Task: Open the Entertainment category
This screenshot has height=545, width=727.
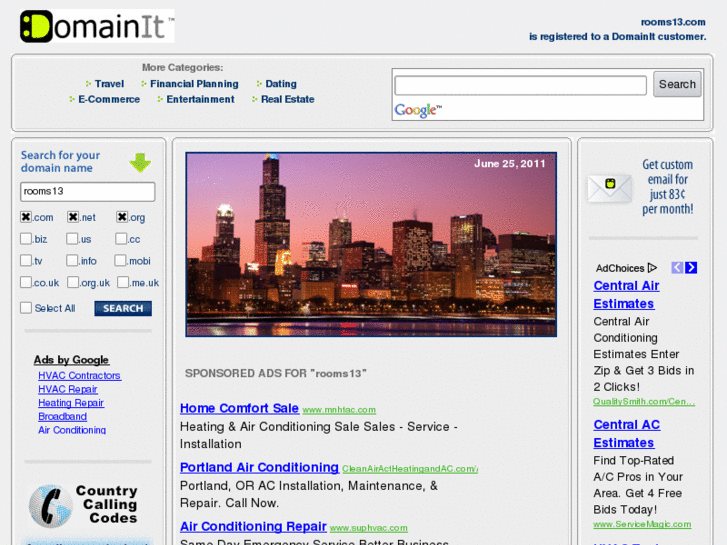Action: pos(200,99)
